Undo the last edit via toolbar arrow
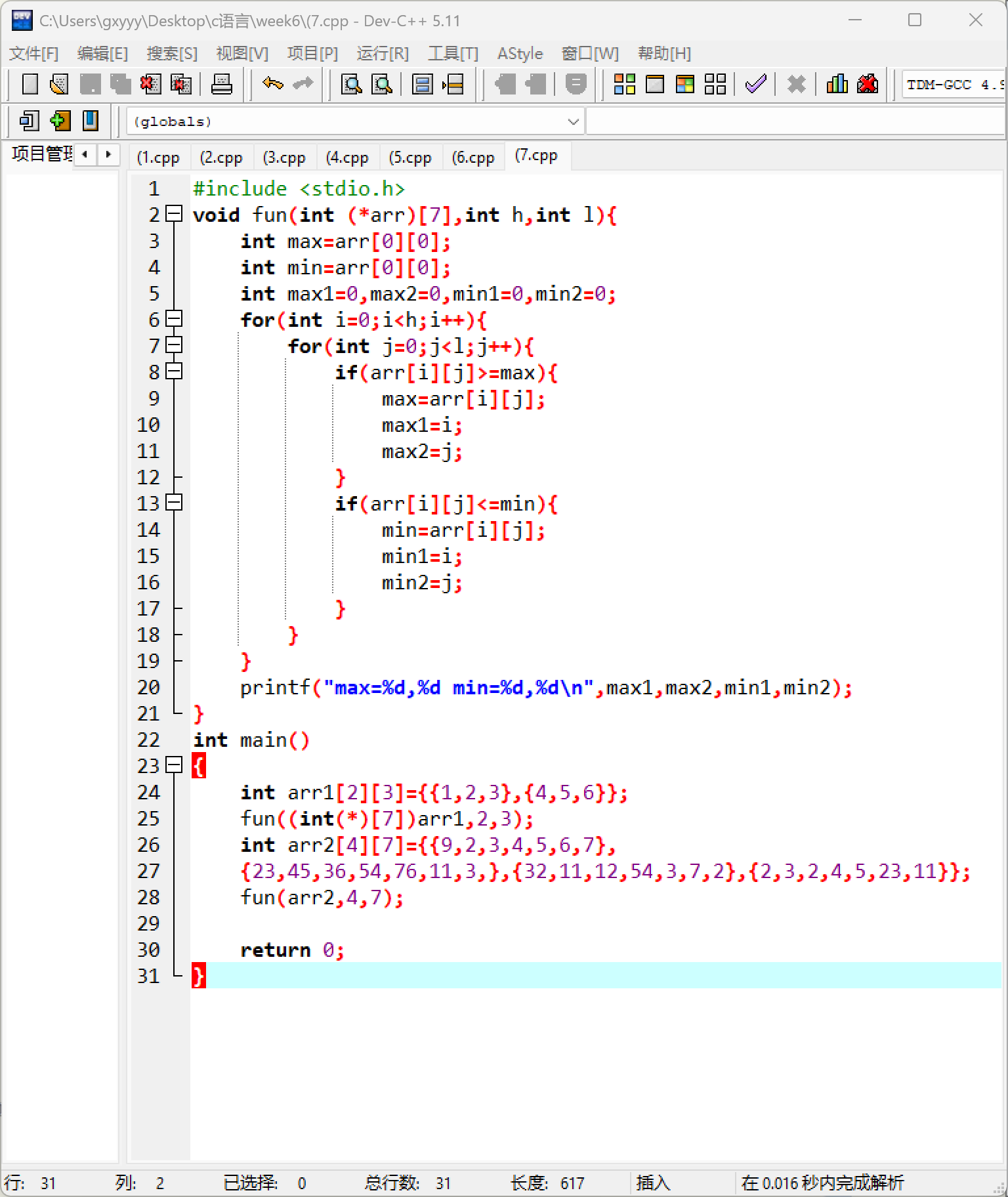 (x=272, y=84)
